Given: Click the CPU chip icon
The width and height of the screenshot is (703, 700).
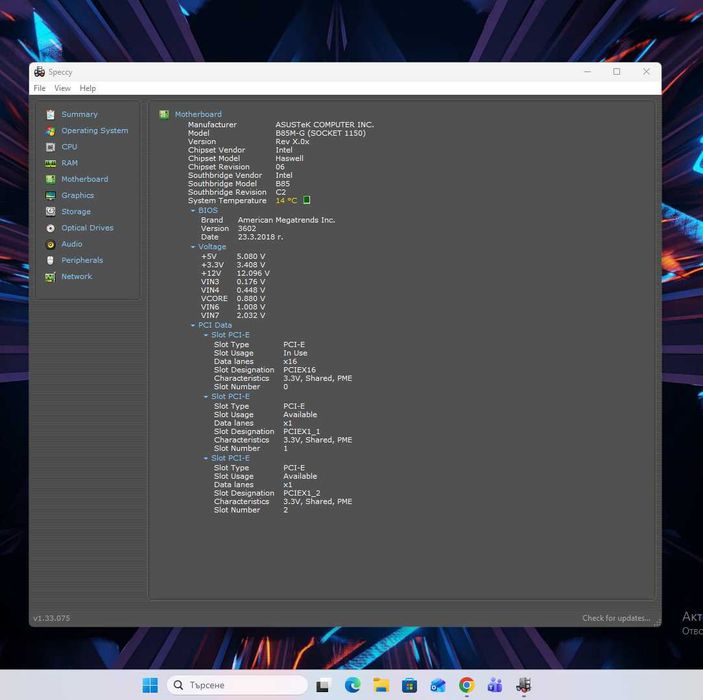Looking at the screenshot, I should pyautogui.click(x=50, y=147).
